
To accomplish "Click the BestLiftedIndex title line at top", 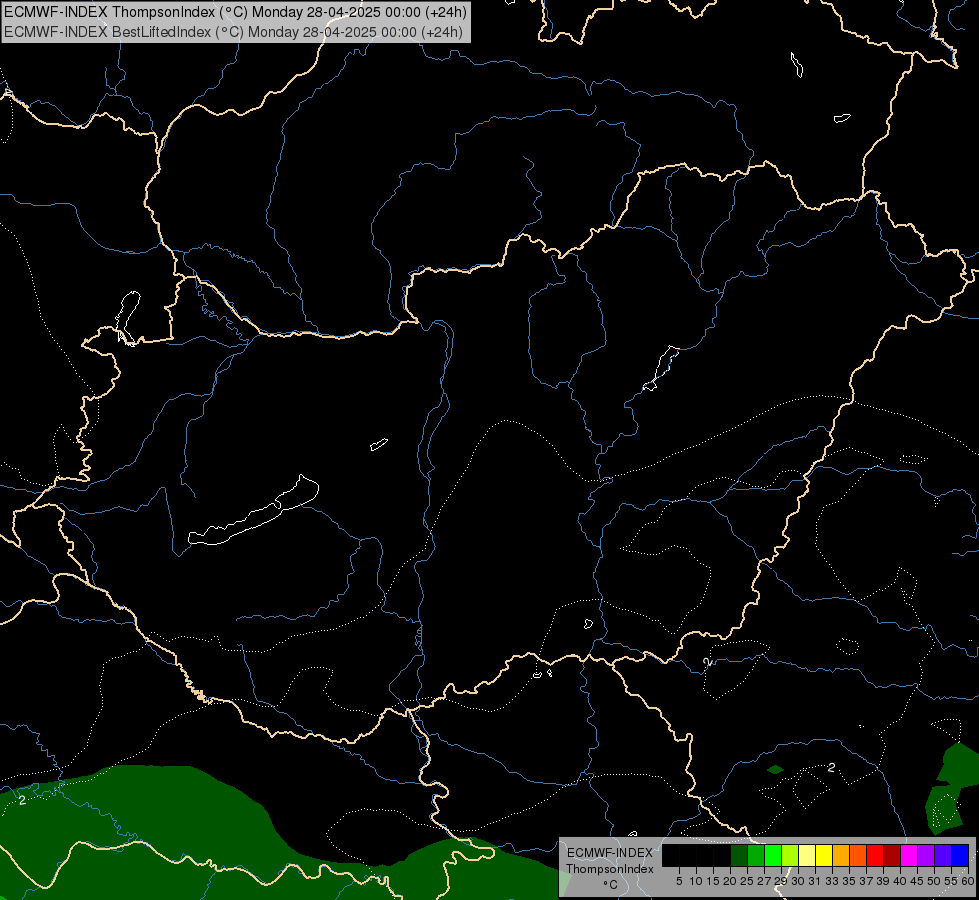I will (x=233, y=32).
